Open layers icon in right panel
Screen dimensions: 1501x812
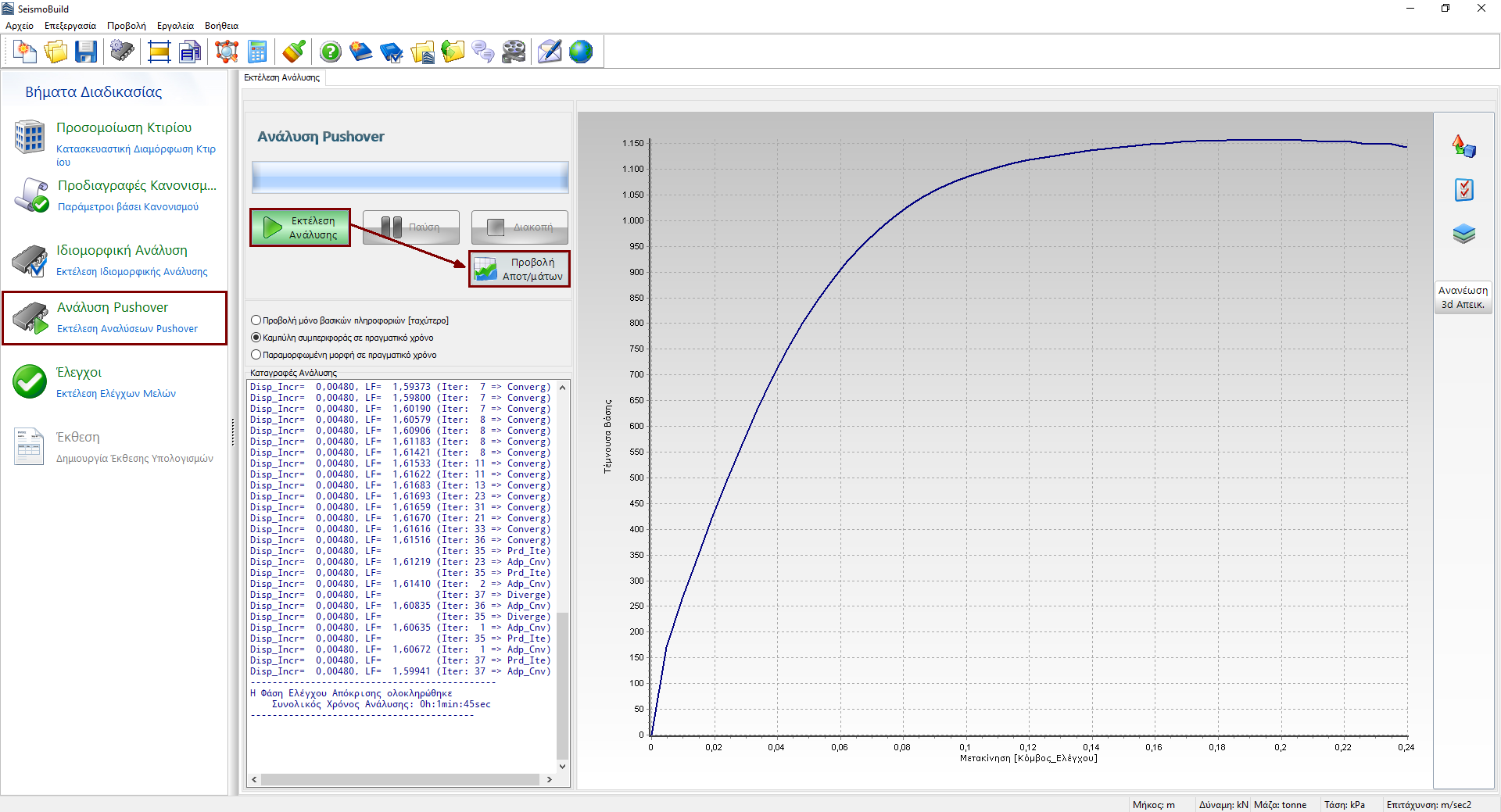[1463, 234]
